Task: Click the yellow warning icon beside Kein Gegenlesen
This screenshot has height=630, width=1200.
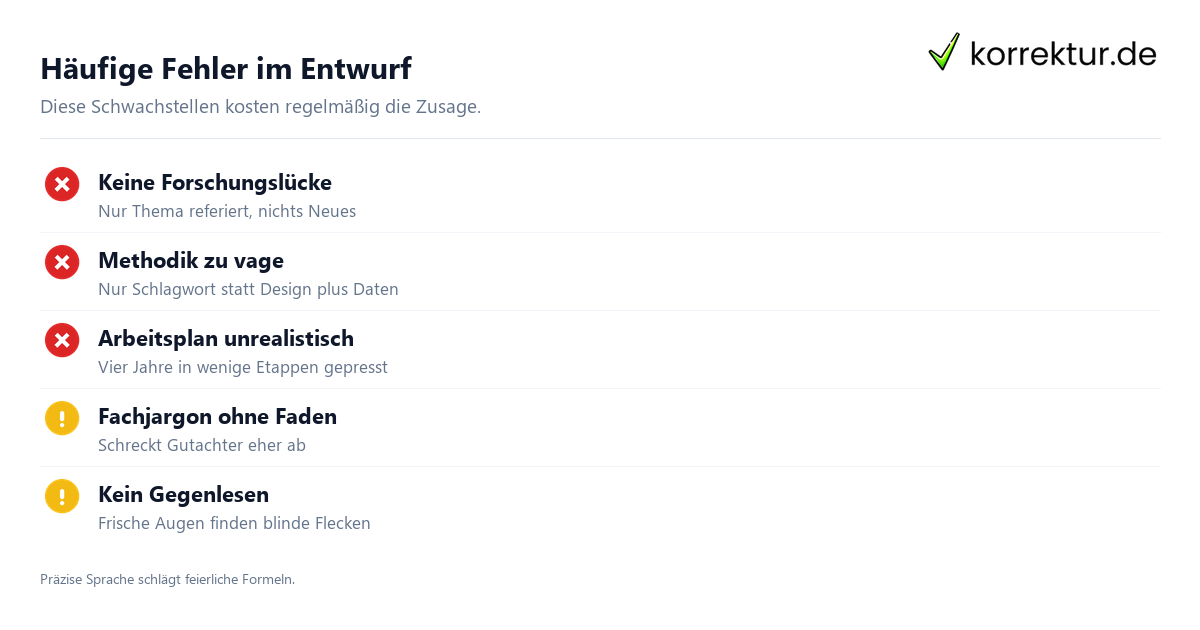Action: pos(62,496)
